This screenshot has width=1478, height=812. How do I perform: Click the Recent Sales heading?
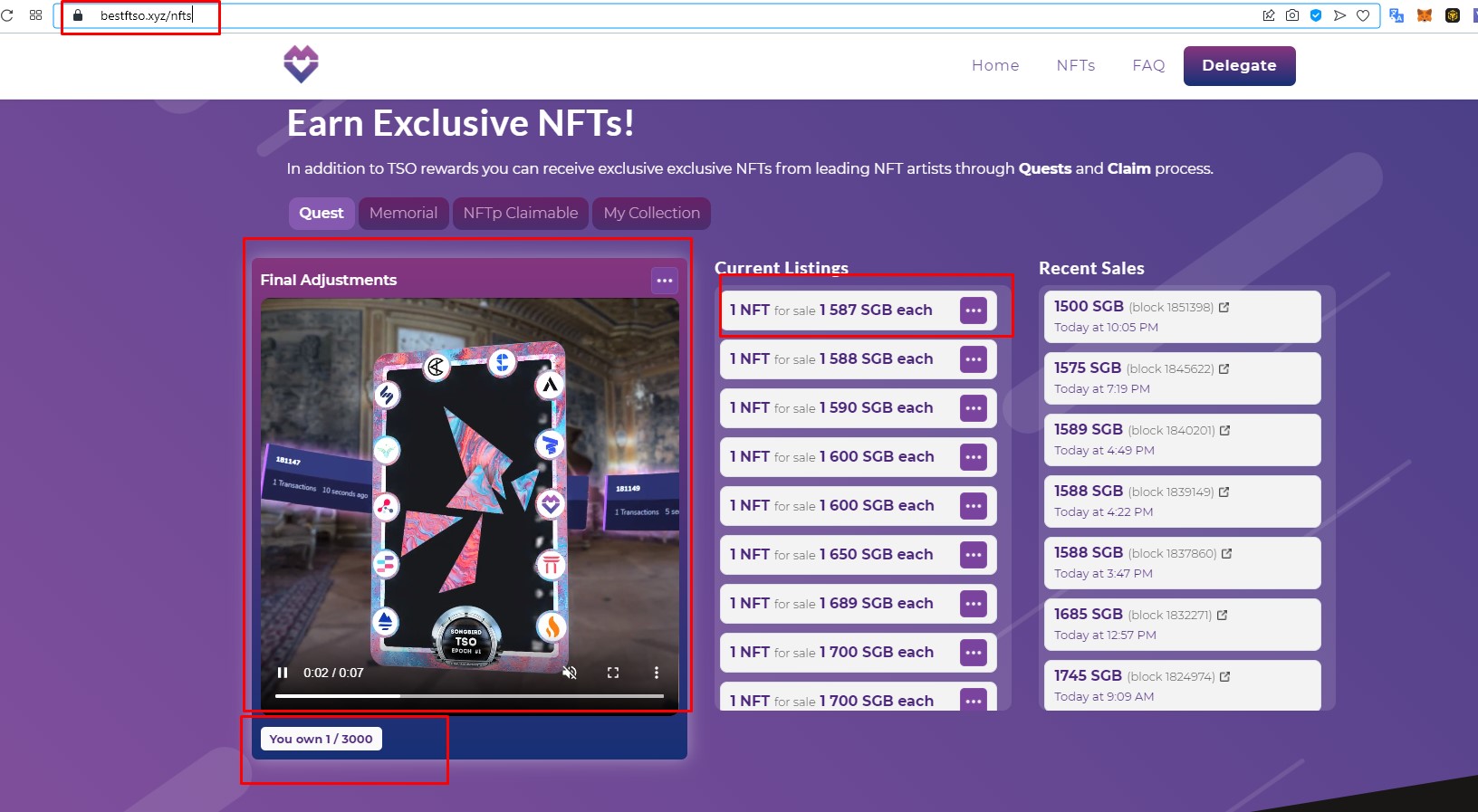click(x=1091, y=268)
